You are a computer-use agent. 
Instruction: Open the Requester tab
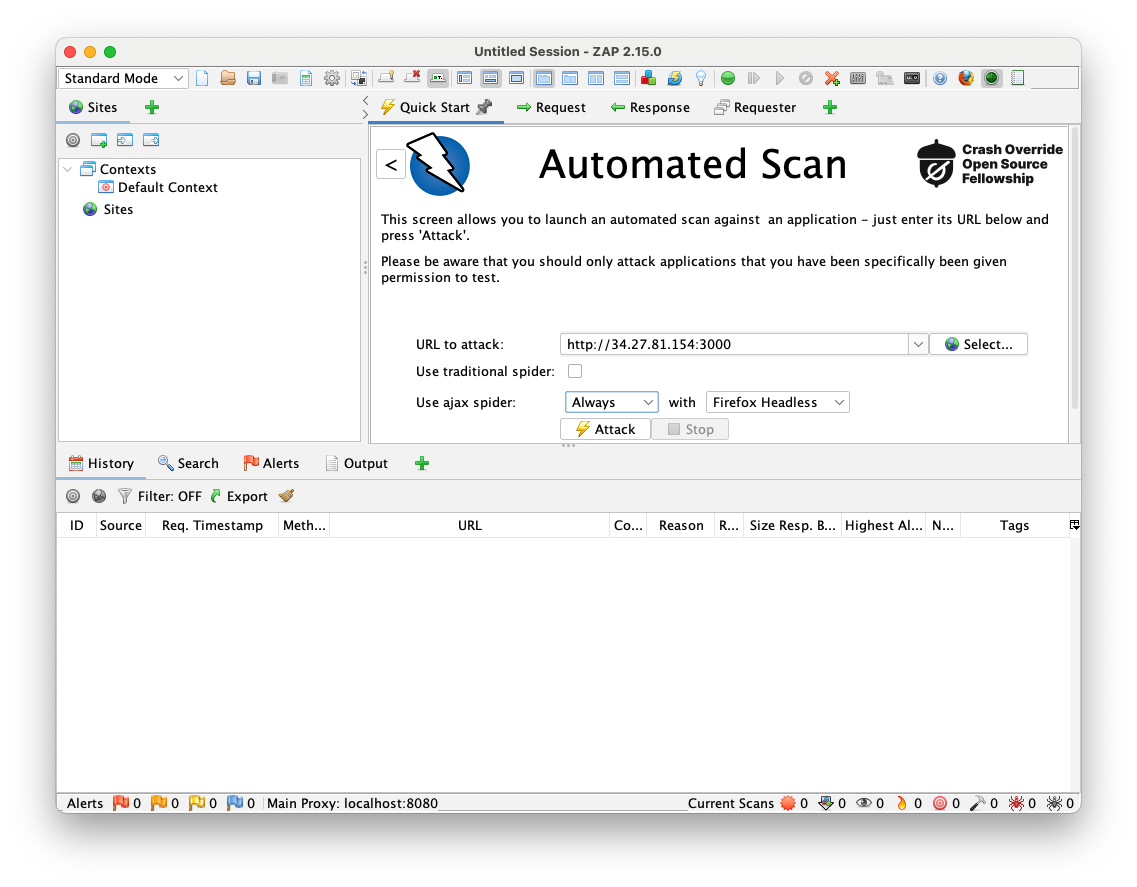tap(755, 107)
